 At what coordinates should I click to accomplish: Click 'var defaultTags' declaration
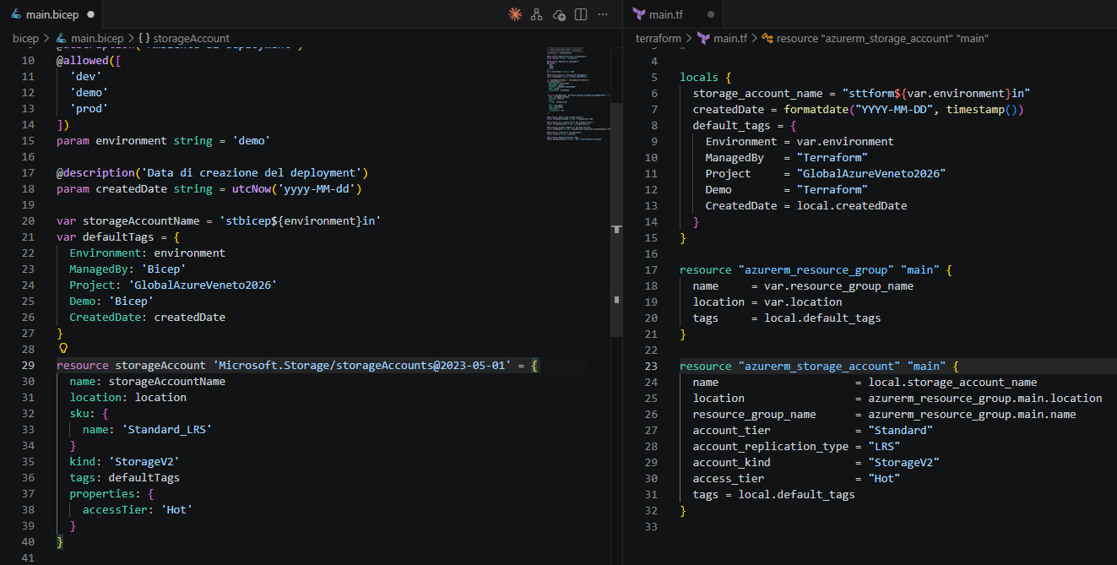click(118, 237)
